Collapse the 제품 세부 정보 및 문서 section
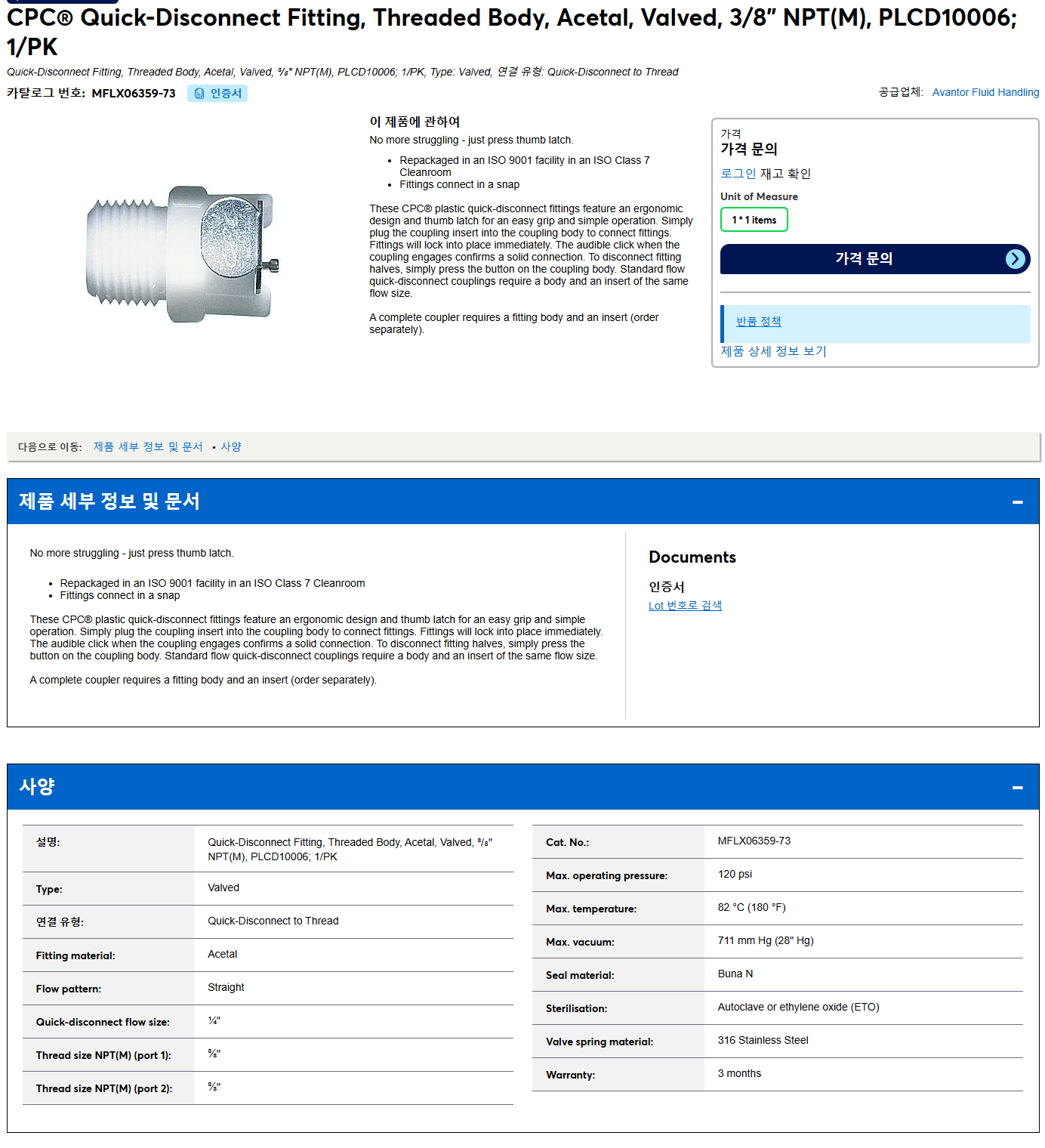The image size is (1045, 1148). [x=1017, y=501]
